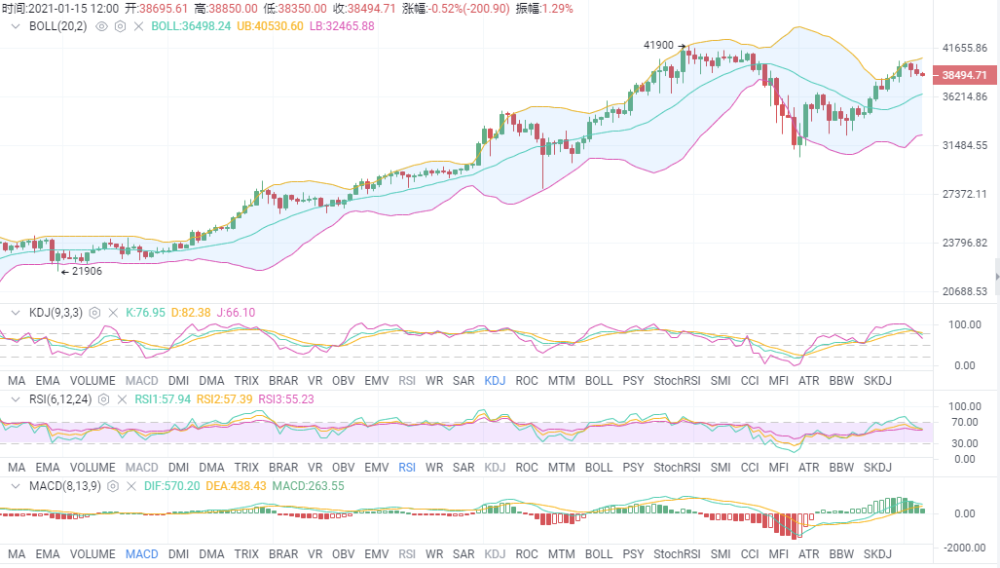Close the RSI indicator pane with X
The width and height of the screenshot is (1000, 568).
122,399
